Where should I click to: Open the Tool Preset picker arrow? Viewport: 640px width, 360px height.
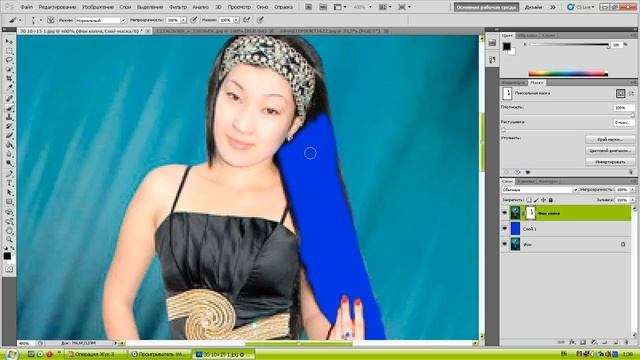[20, 20]
